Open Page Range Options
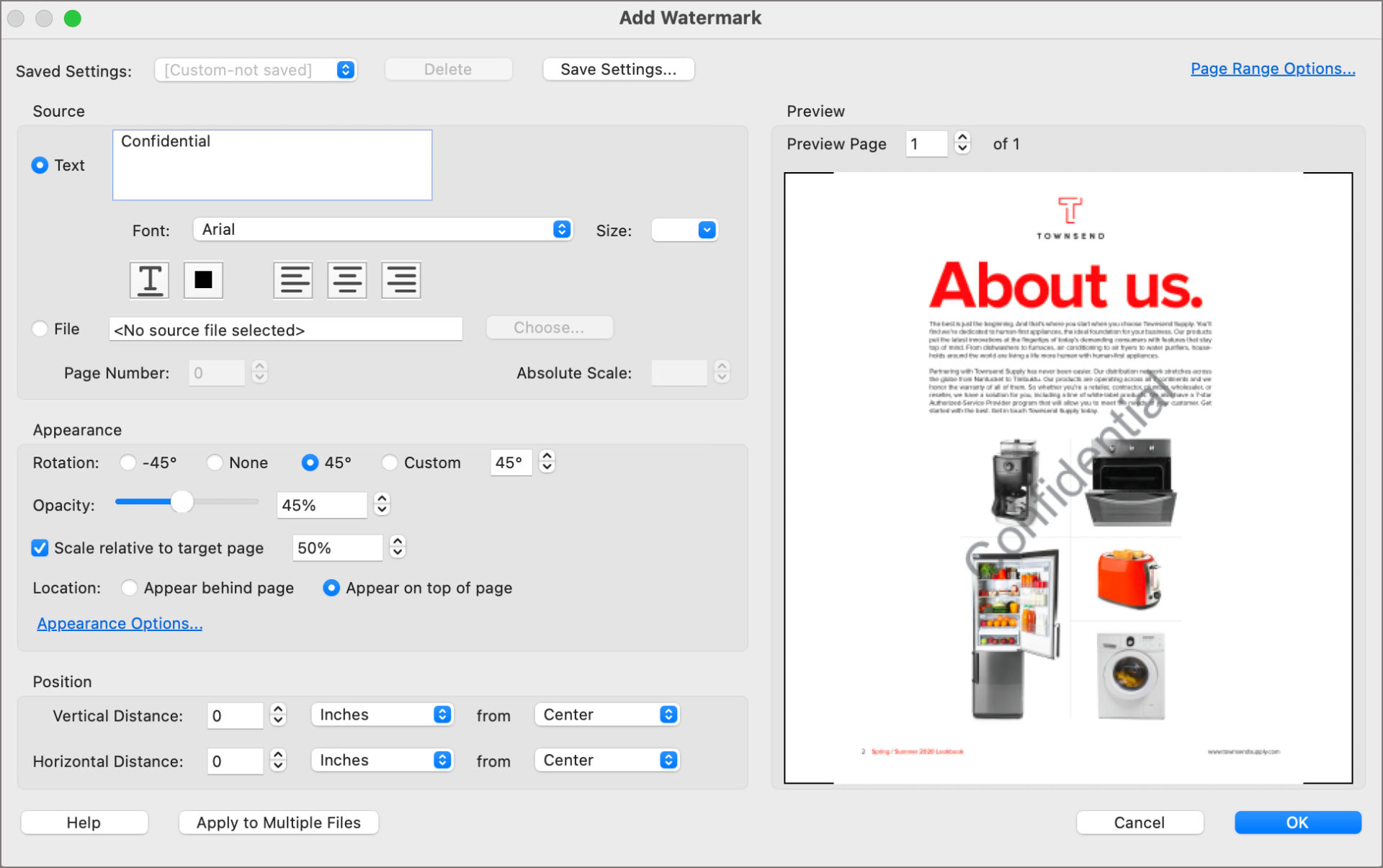Screen dimensions: 1383x868 tap(1272, 68)
